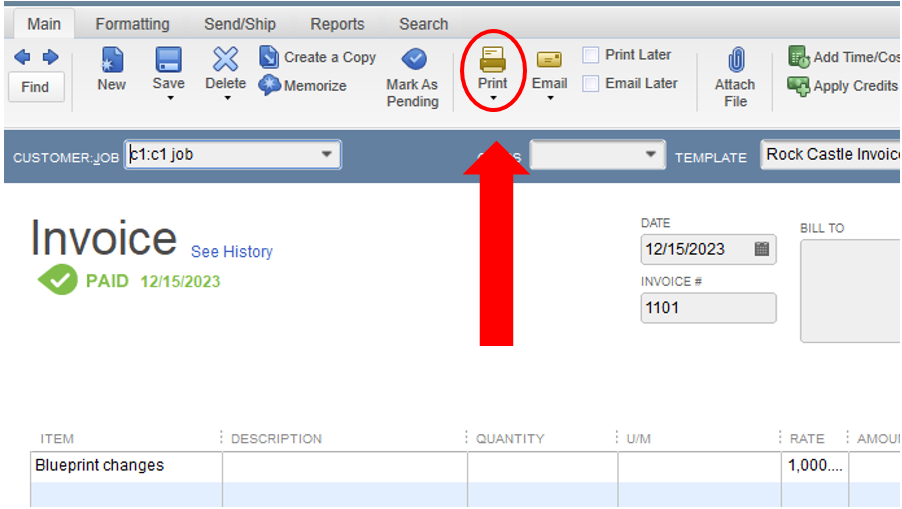
Task: Click the Delete X icon
Action: point(225,59)
